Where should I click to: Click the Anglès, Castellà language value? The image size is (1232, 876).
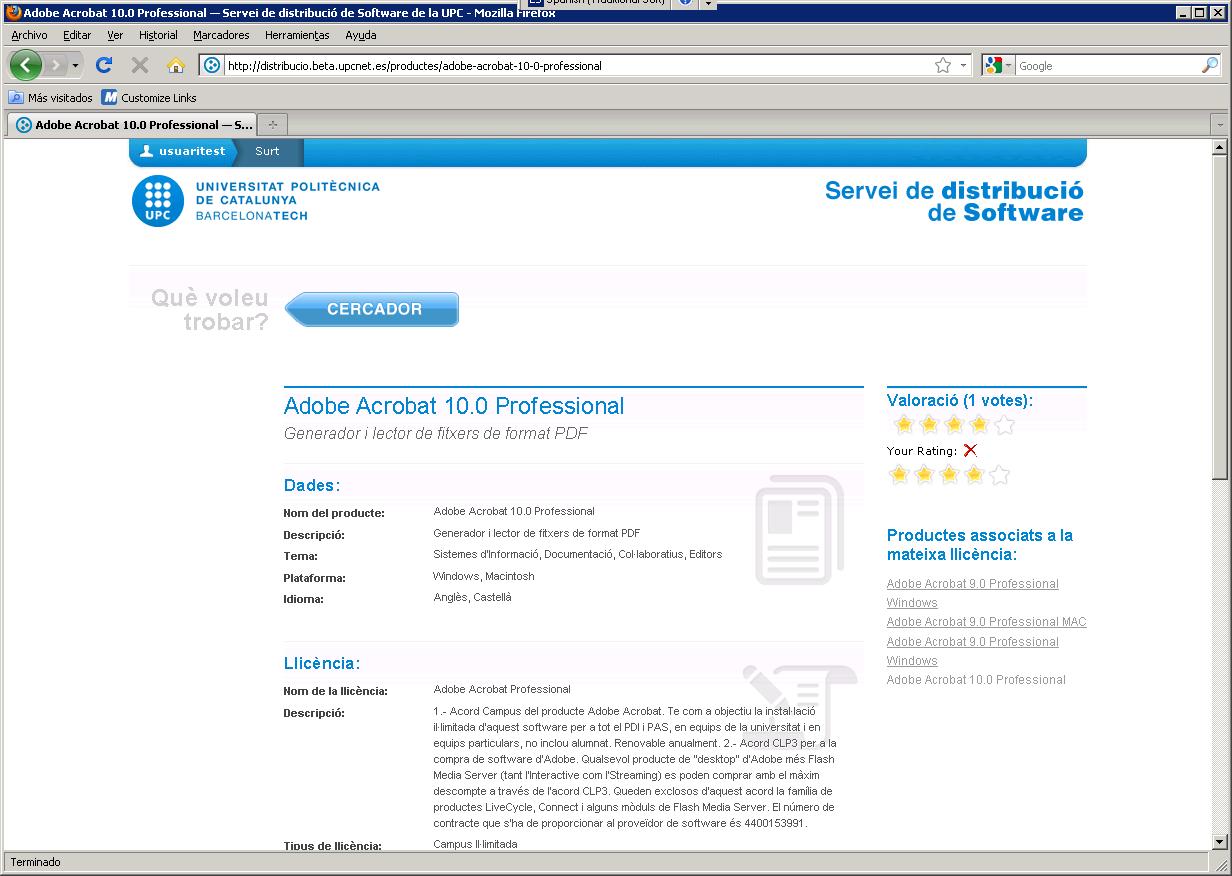tap(472, 598)
